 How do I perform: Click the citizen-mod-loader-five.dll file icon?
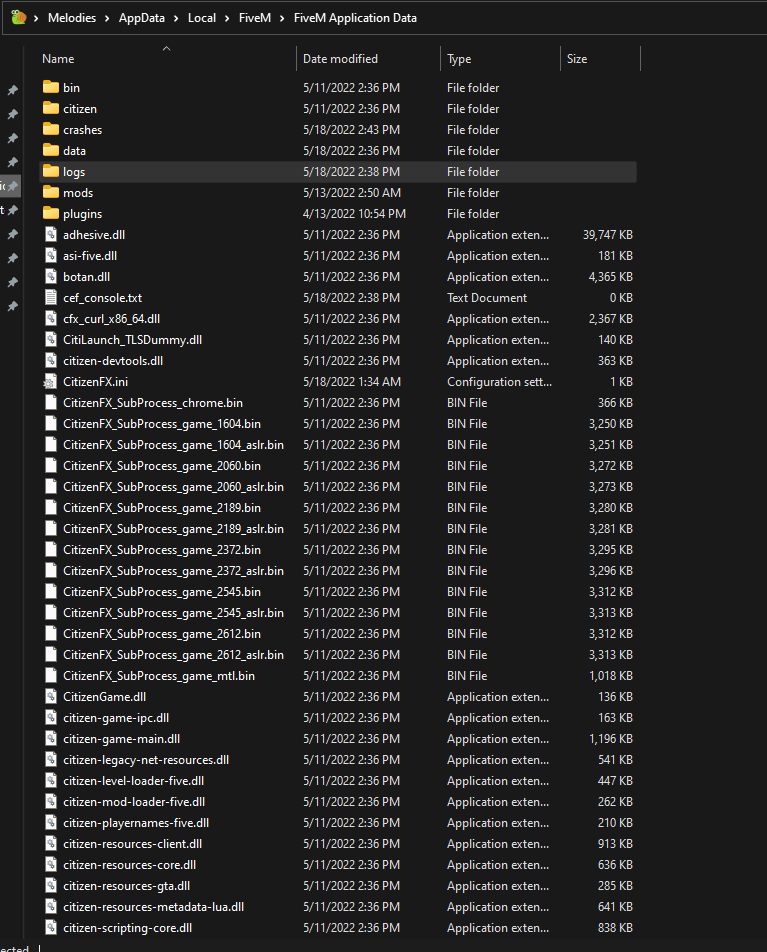[52, 801]
